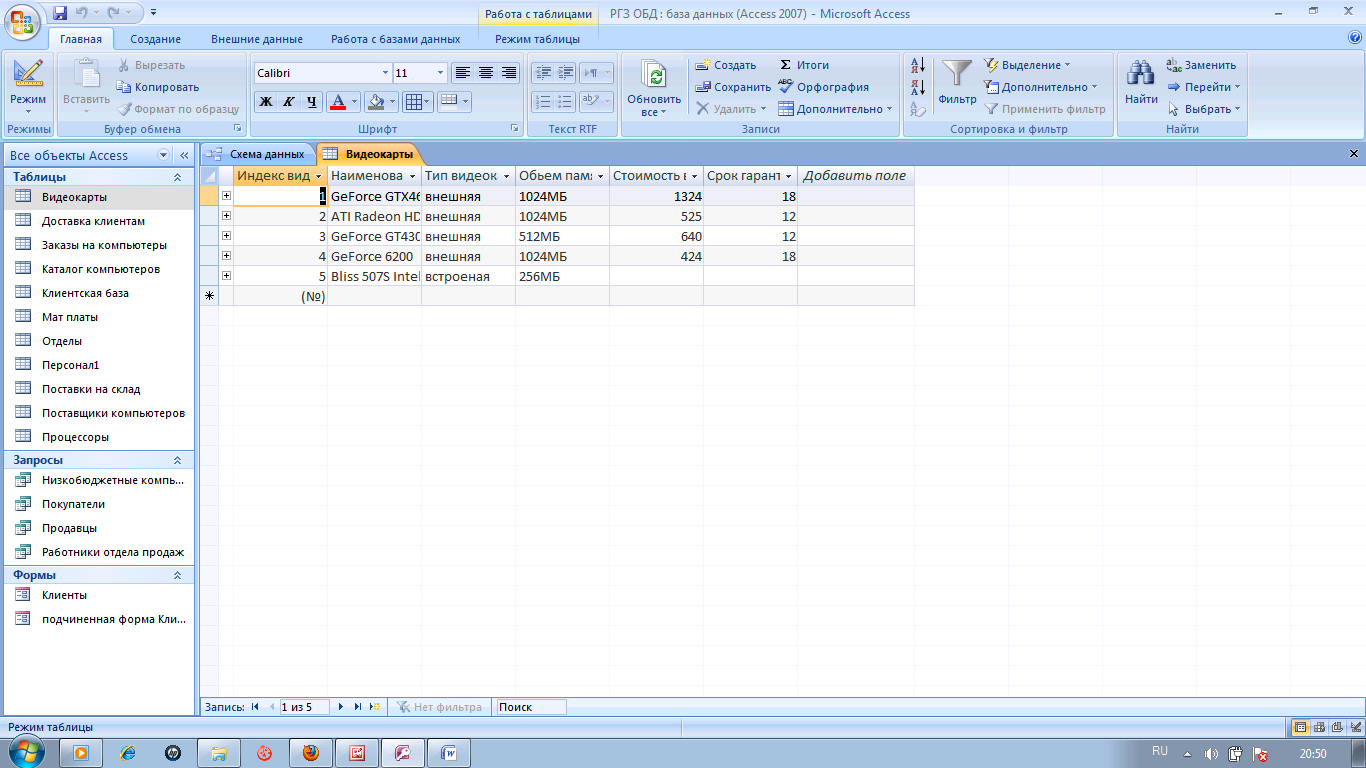
Task: Open the Calibri font name dropdown
Action: pyautogui.click(x=385, y=73)
